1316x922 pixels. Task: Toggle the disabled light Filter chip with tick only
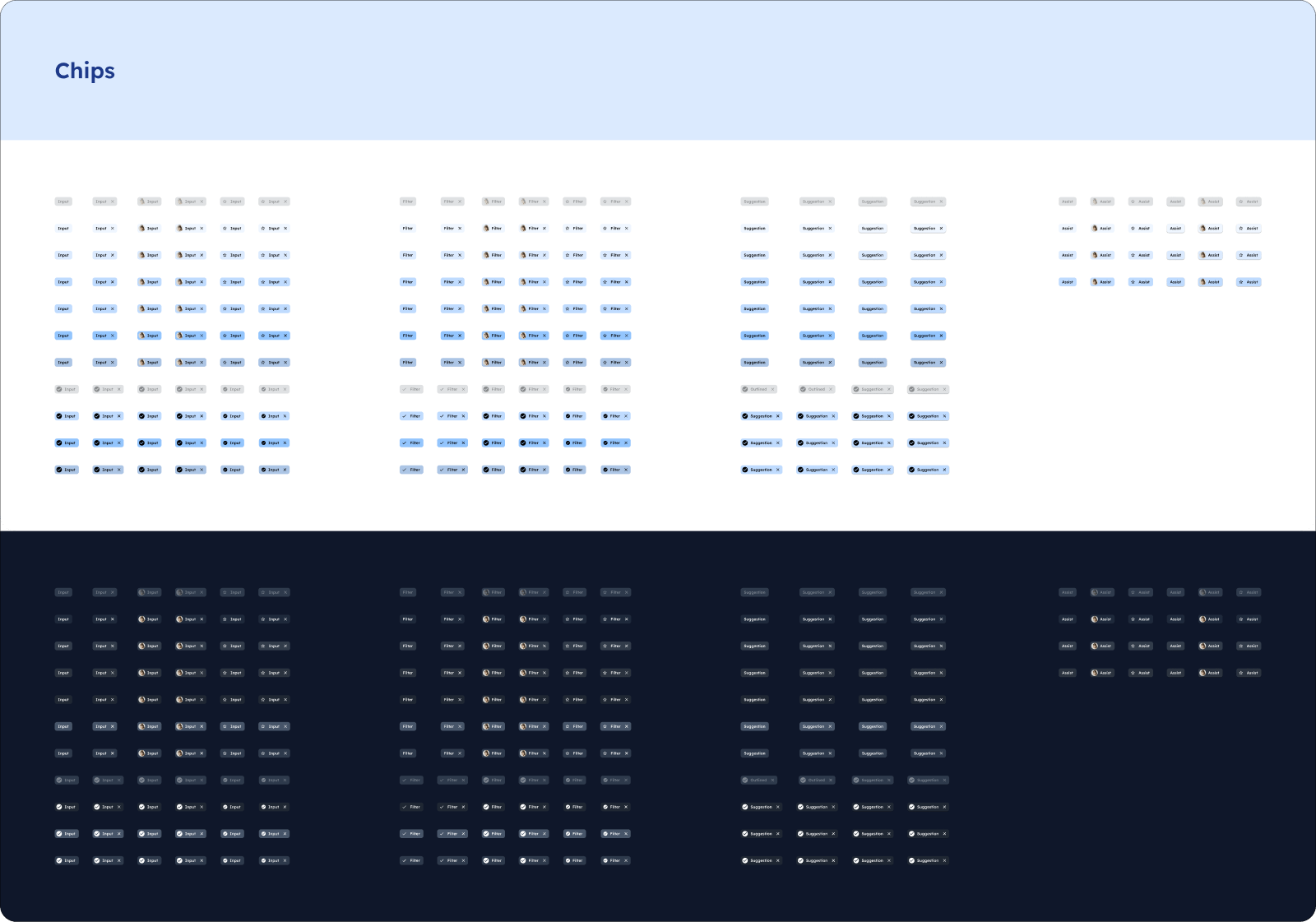click(411, 389)
